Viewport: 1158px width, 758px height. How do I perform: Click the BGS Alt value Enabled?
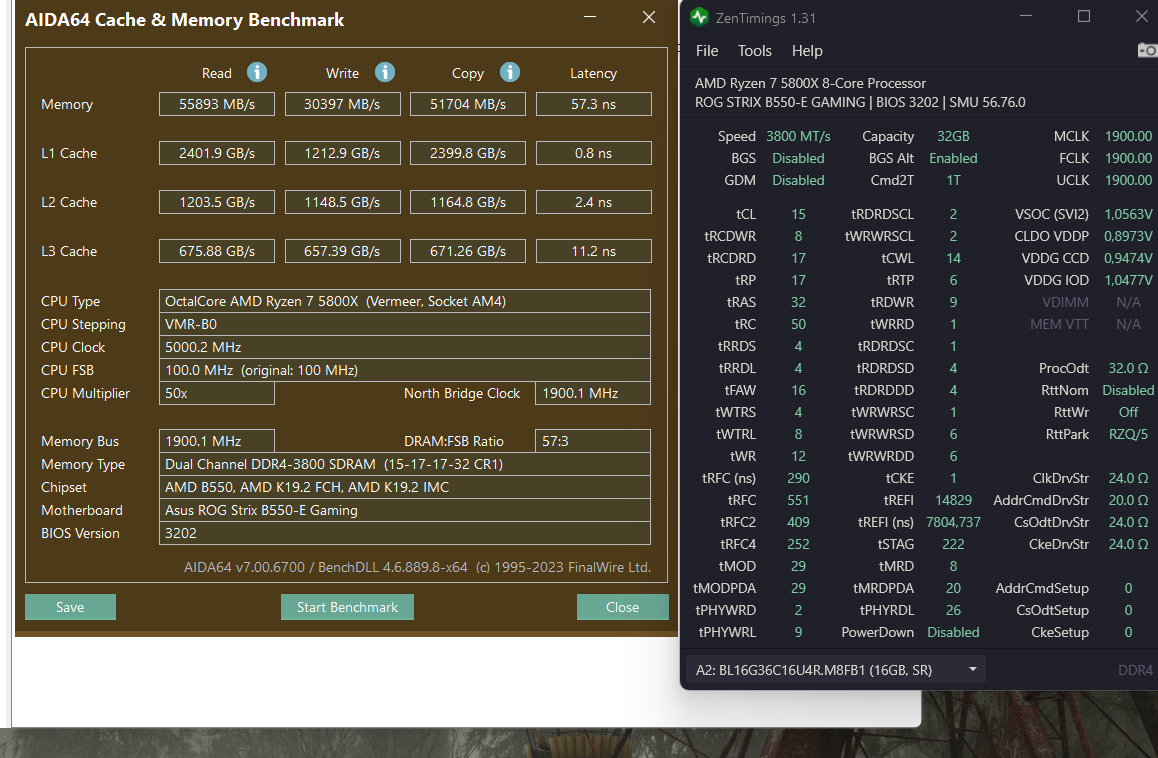tap(953, 158)
